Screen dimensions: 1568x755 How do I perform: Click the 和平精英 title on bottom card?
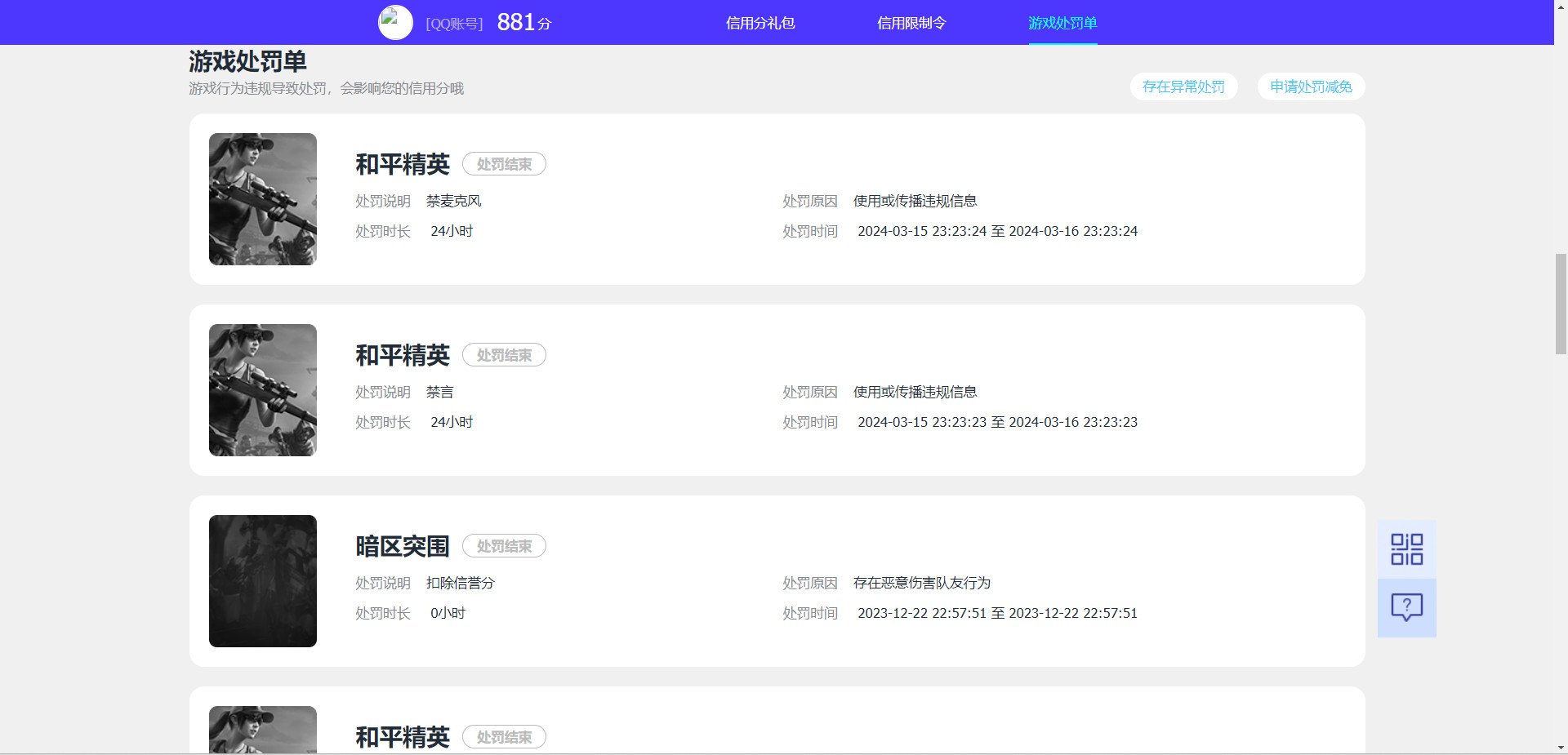[x=403, y=737]
